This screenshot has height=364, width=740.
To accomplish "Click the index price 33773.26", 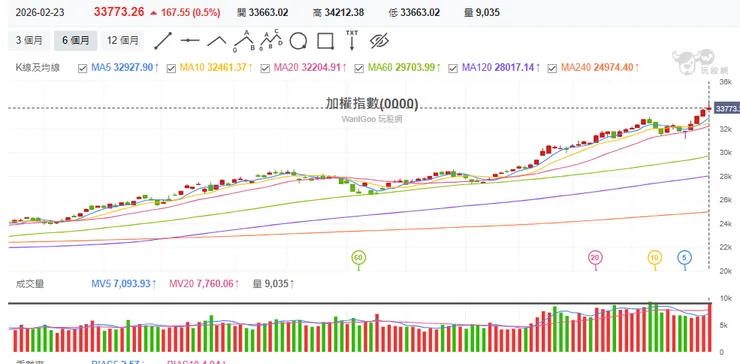I will click(x=119, y=12).
